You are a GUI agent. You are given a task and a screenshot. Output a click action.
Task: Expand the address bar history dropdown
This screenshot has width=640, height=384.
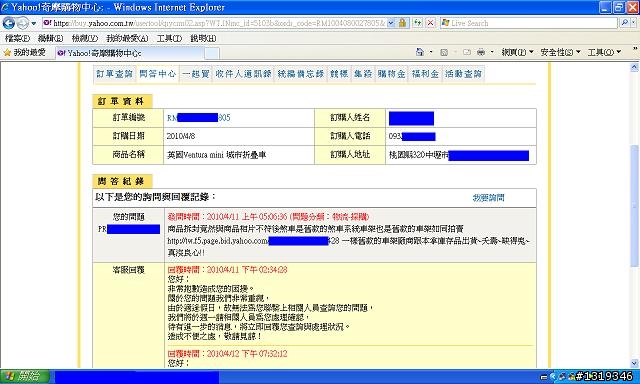pos(391,23)
